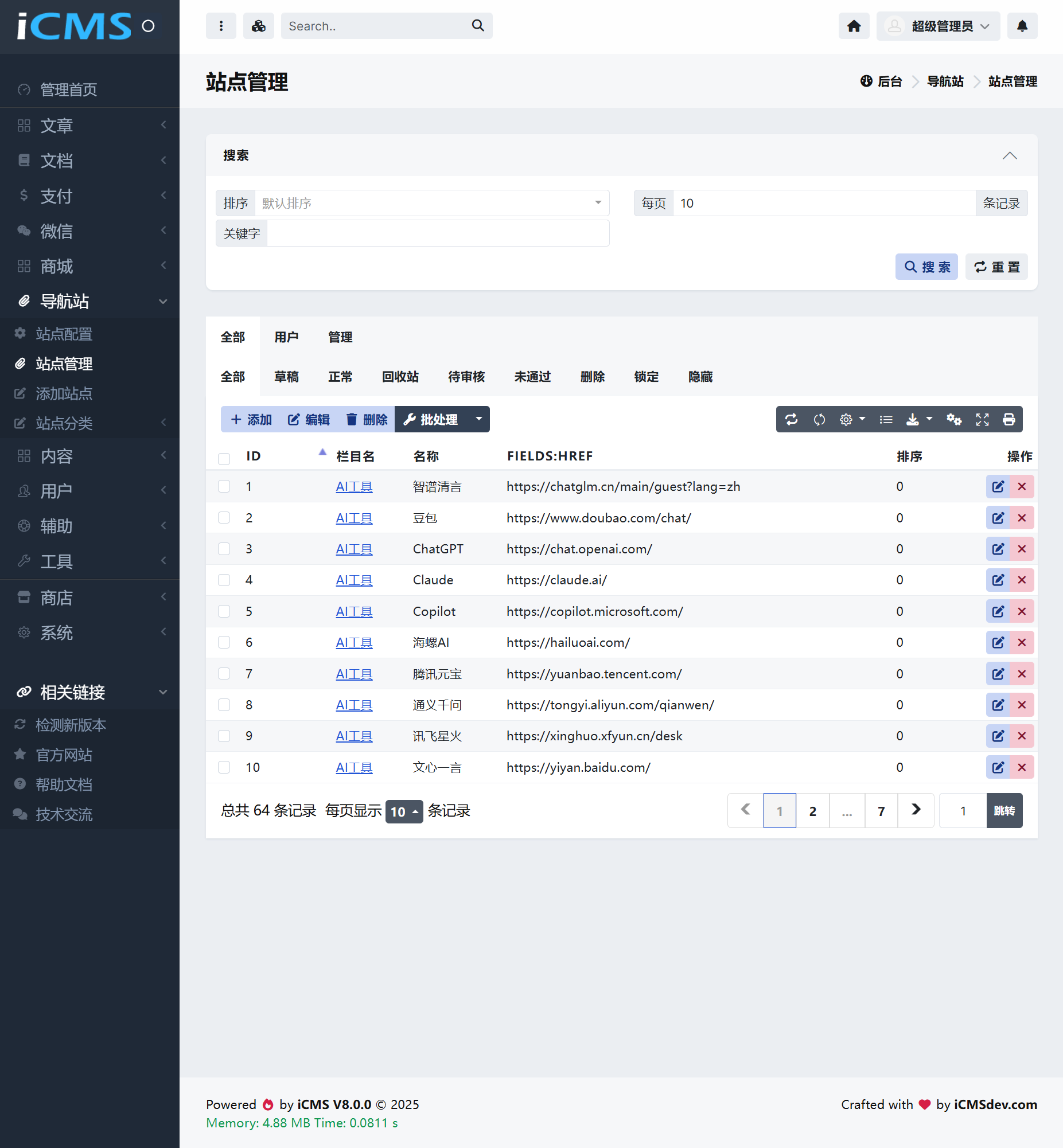Toggle the select-all header checkbox

pos(224,458)
